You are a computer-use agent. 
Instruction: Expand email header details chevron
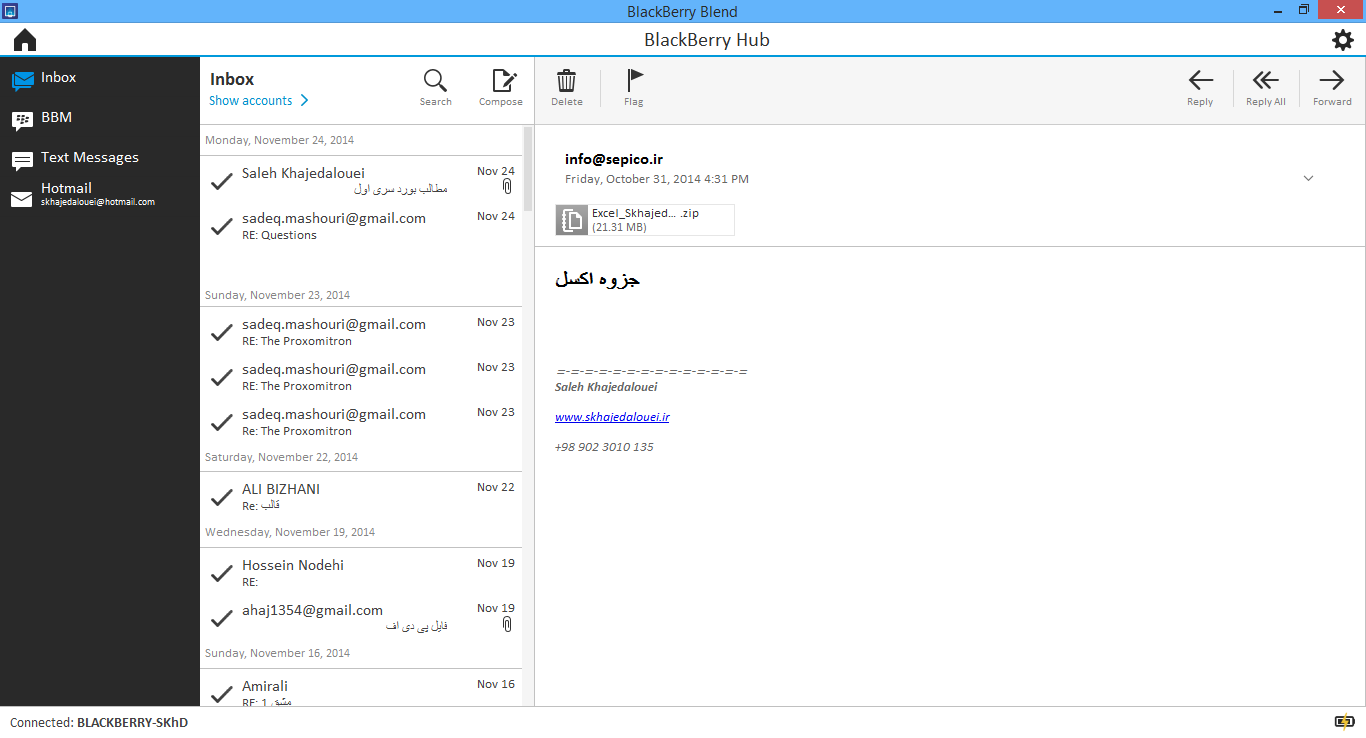(1308, 179)
